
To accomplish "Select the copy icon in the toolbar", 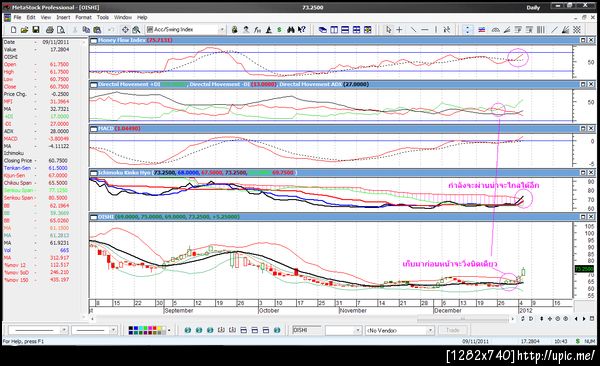I will pyautogui.click(x=86, y=29).
